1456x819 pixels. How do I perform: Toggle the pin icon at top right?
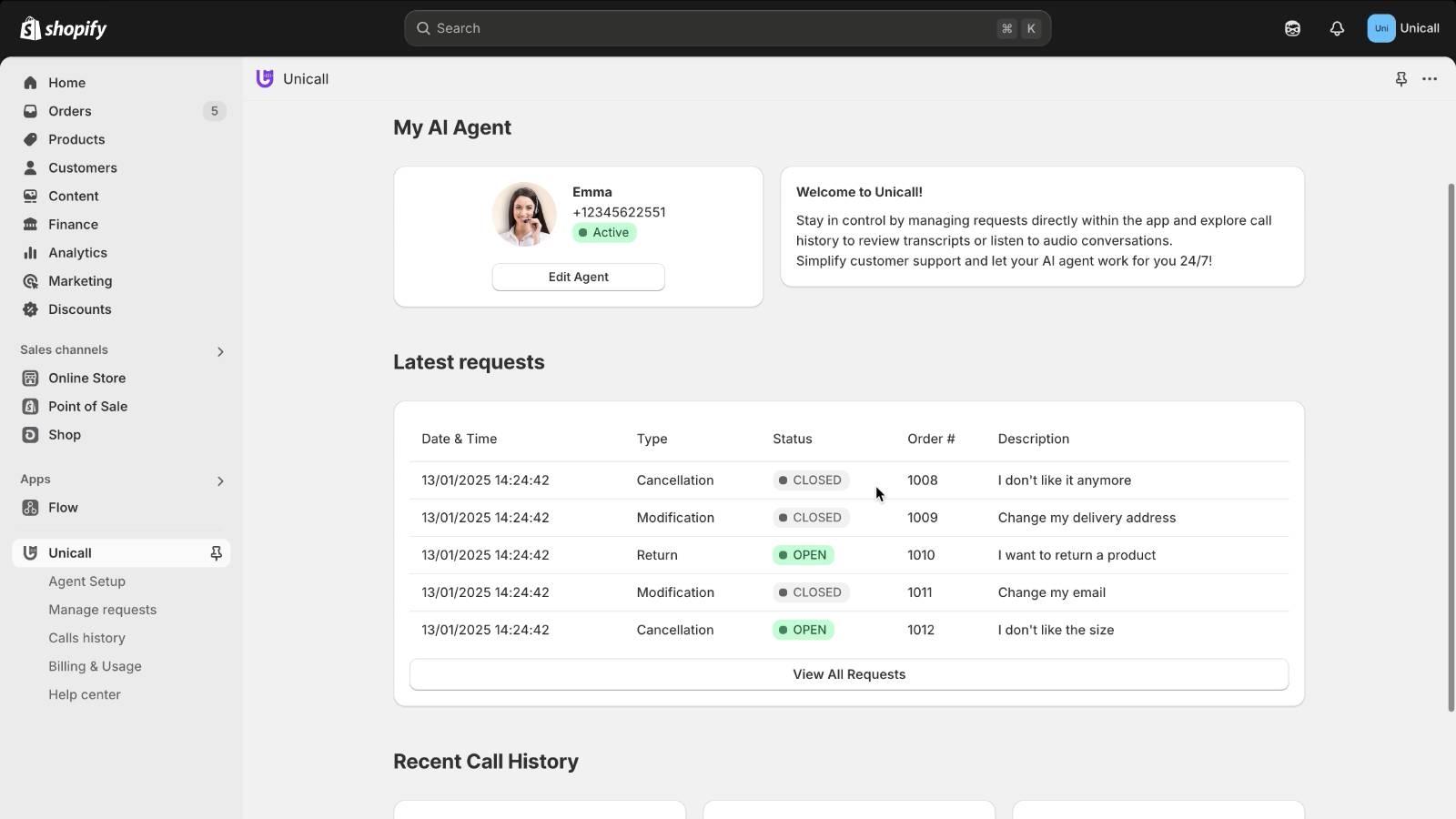[1400, 79]
